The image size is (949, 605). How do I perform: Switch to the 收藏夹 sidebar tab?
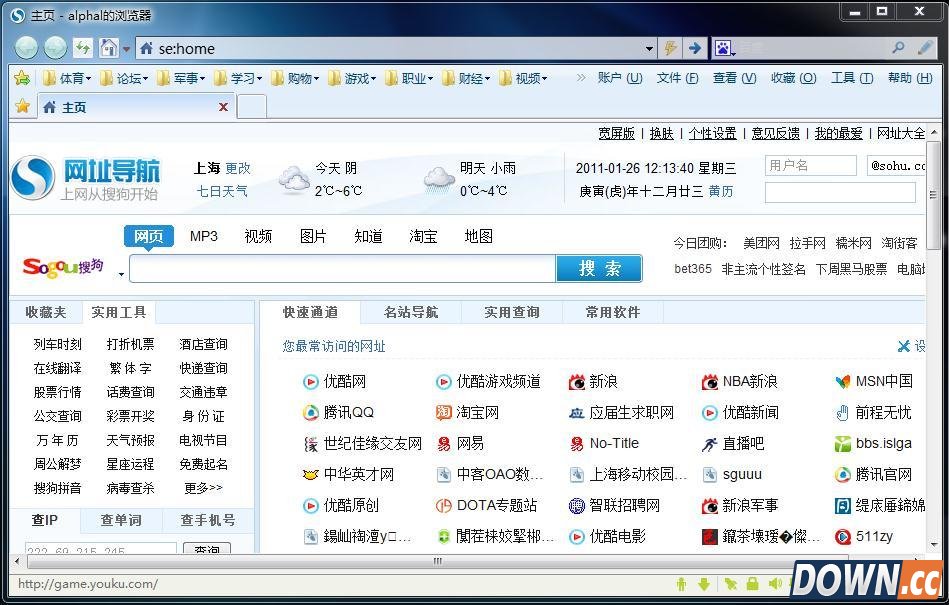tap(46, 312)
